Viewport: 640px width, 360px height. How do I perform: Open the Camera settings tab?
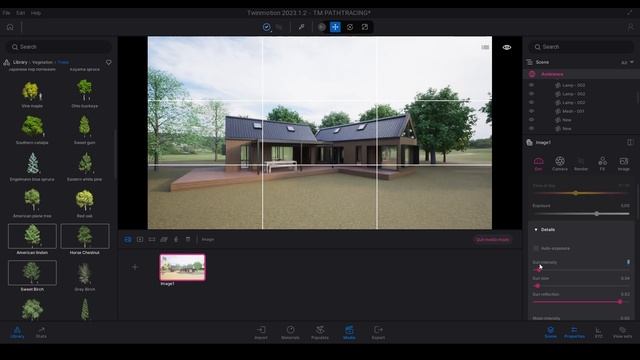560,164
